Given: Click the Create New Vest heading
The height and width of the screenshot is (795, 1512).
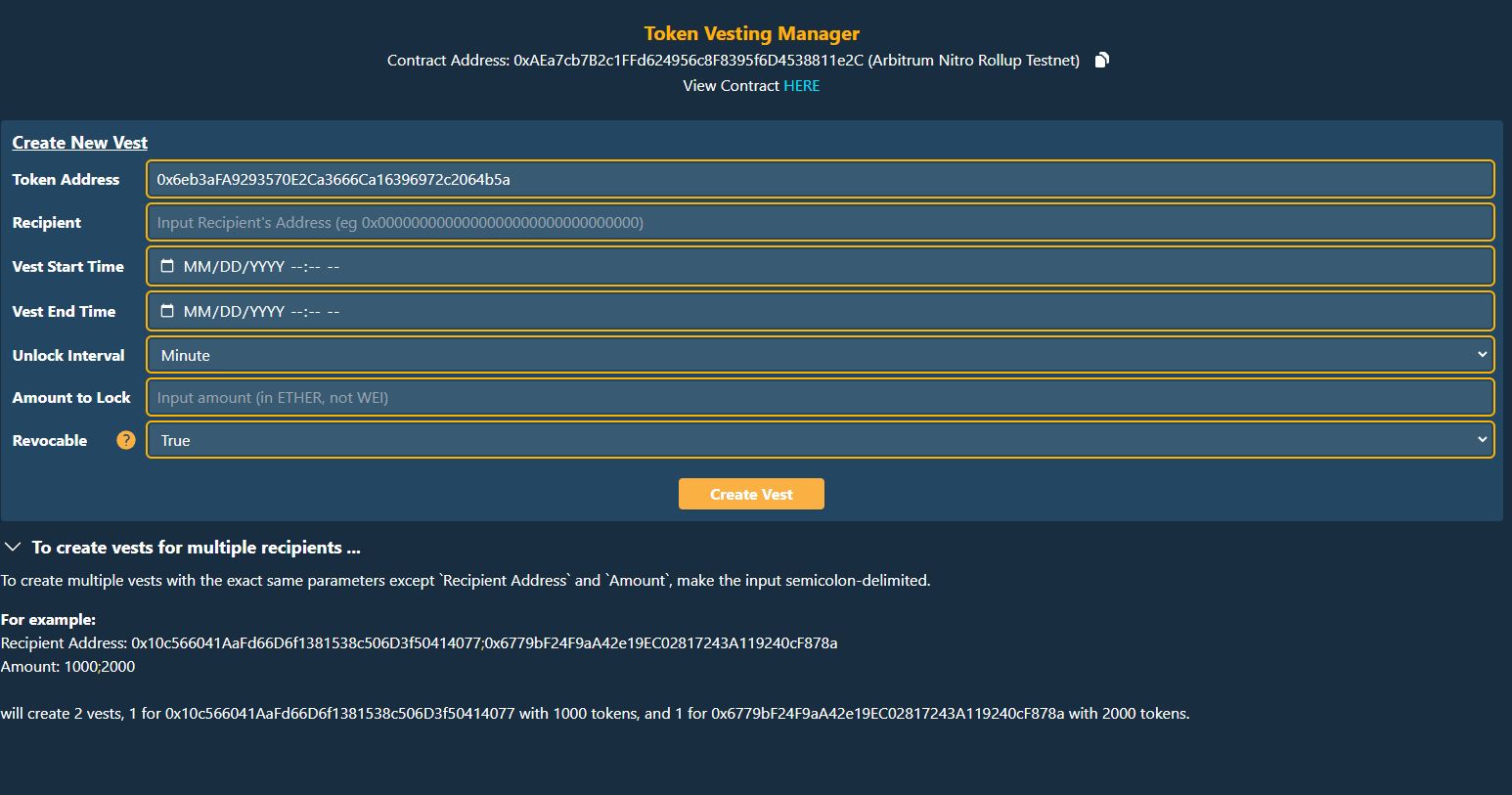Looking at the screenshot, I should coord(80,143).
